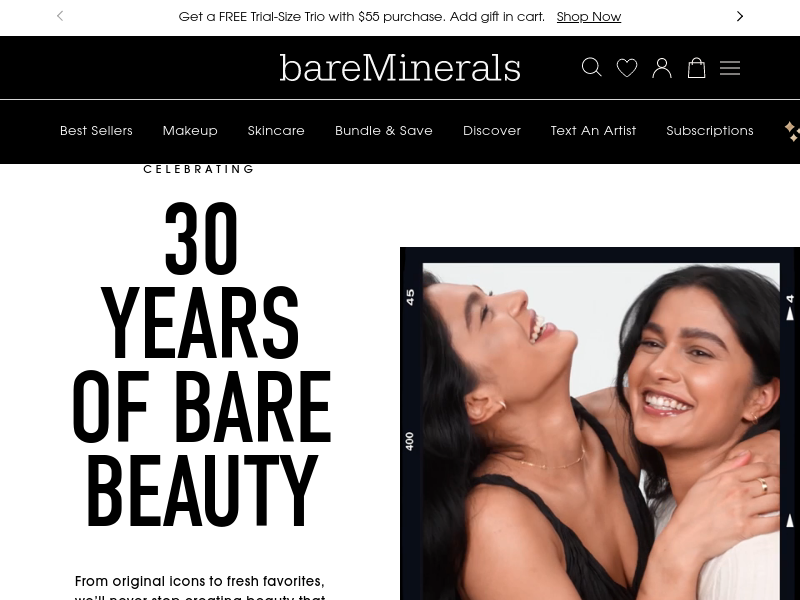800x600 pixels.
Task: Open the account profile icon
Action: 662,68
